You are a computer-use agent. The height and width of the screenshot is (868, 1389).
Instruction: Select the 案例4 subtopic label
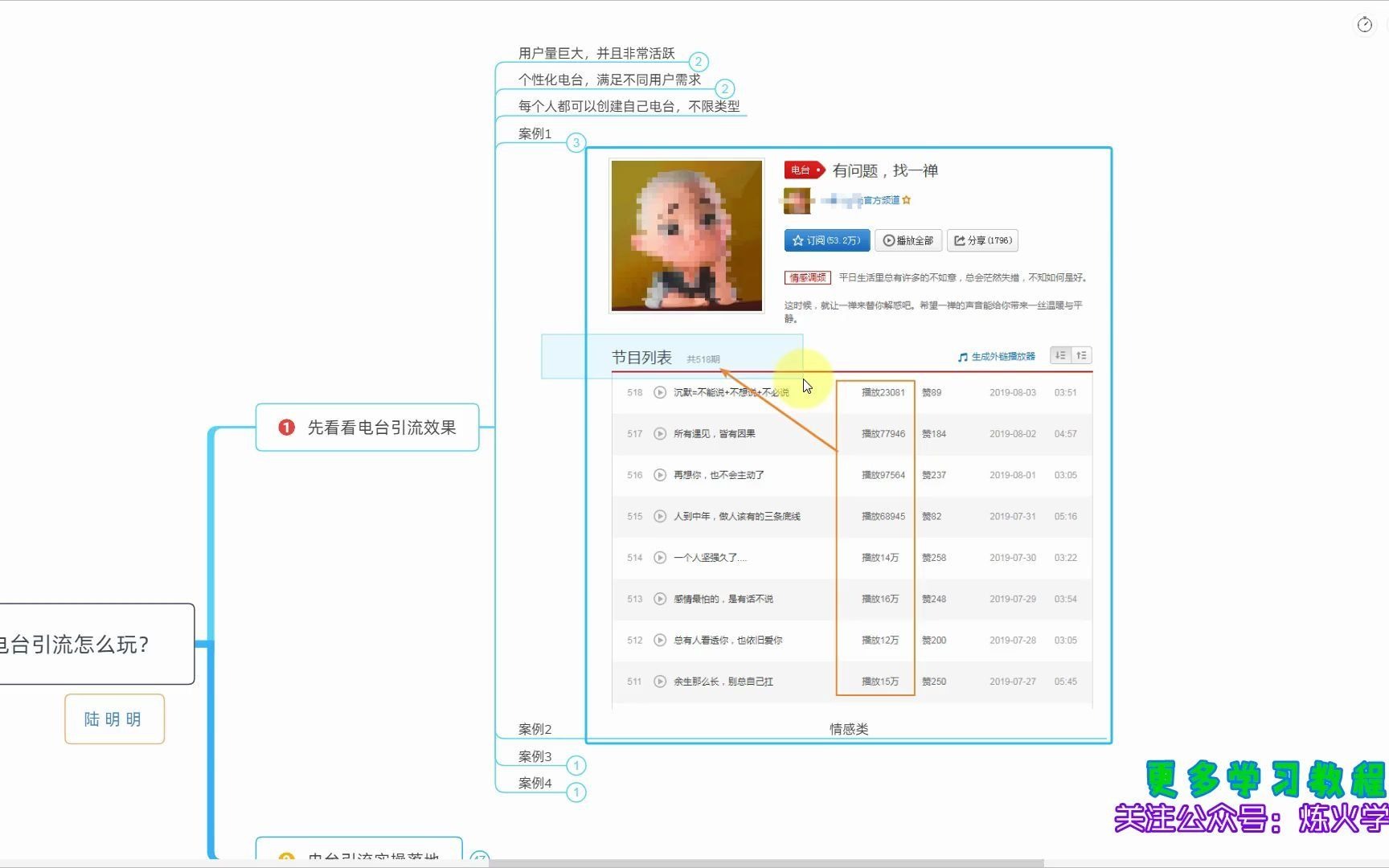pos(535,783)
